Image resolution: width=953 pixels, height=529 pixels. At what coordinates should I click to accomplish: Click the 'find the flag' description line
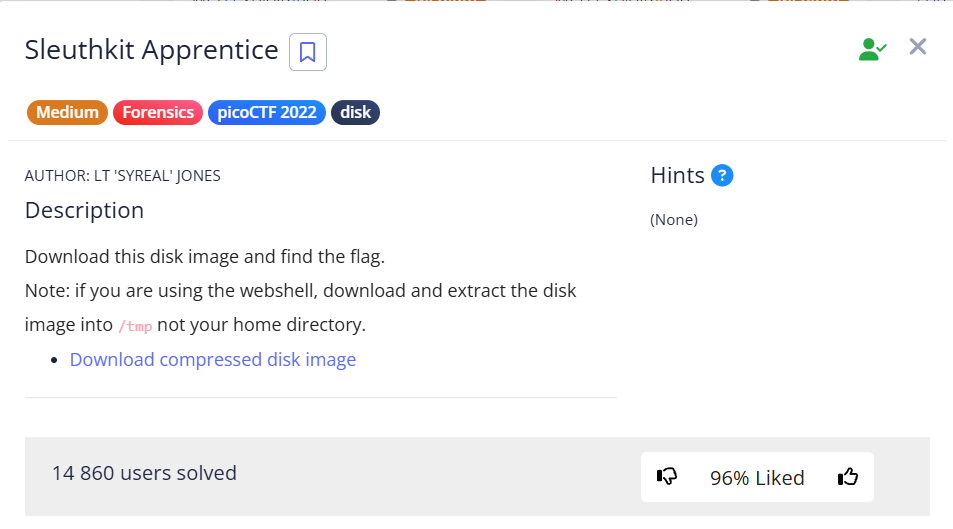(x=205, y=257)
